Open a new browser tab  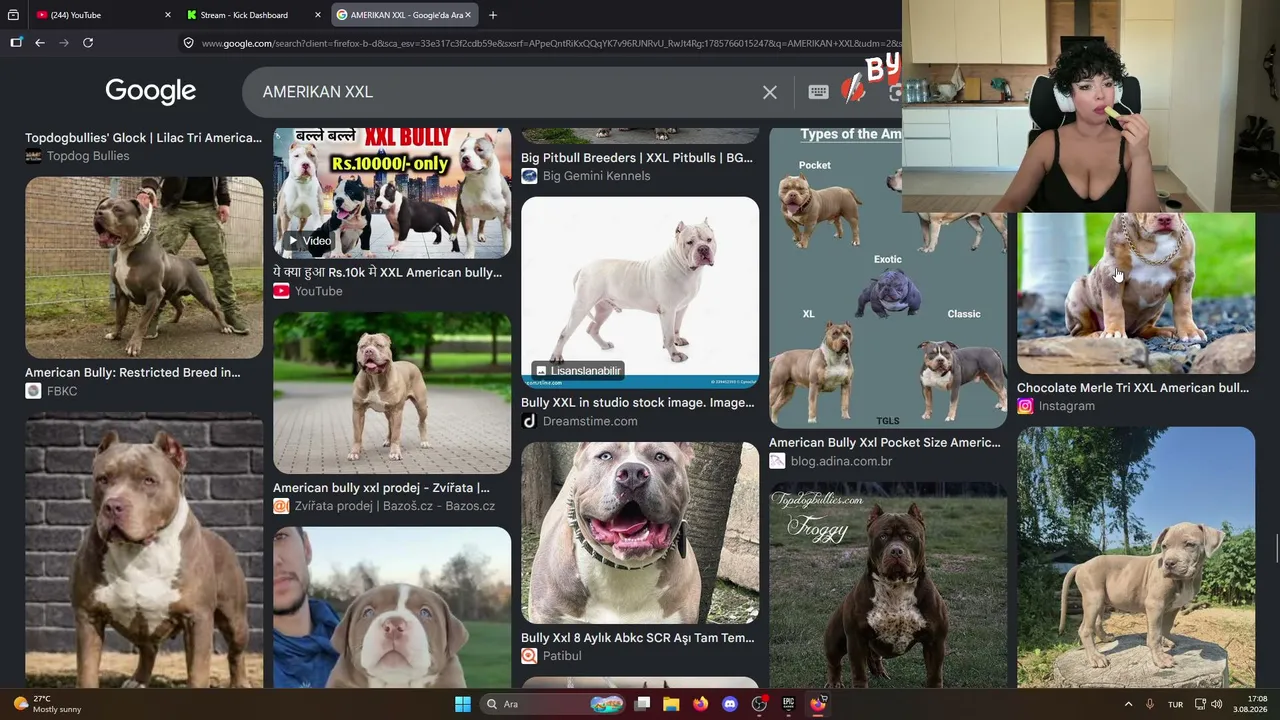[x=493, y=15]
